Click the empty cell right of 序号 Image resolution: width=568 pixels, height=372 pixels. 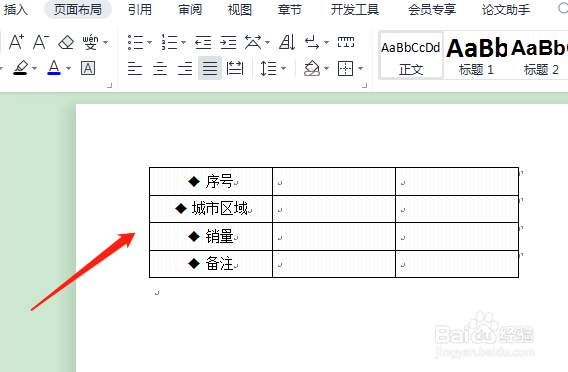334,181
